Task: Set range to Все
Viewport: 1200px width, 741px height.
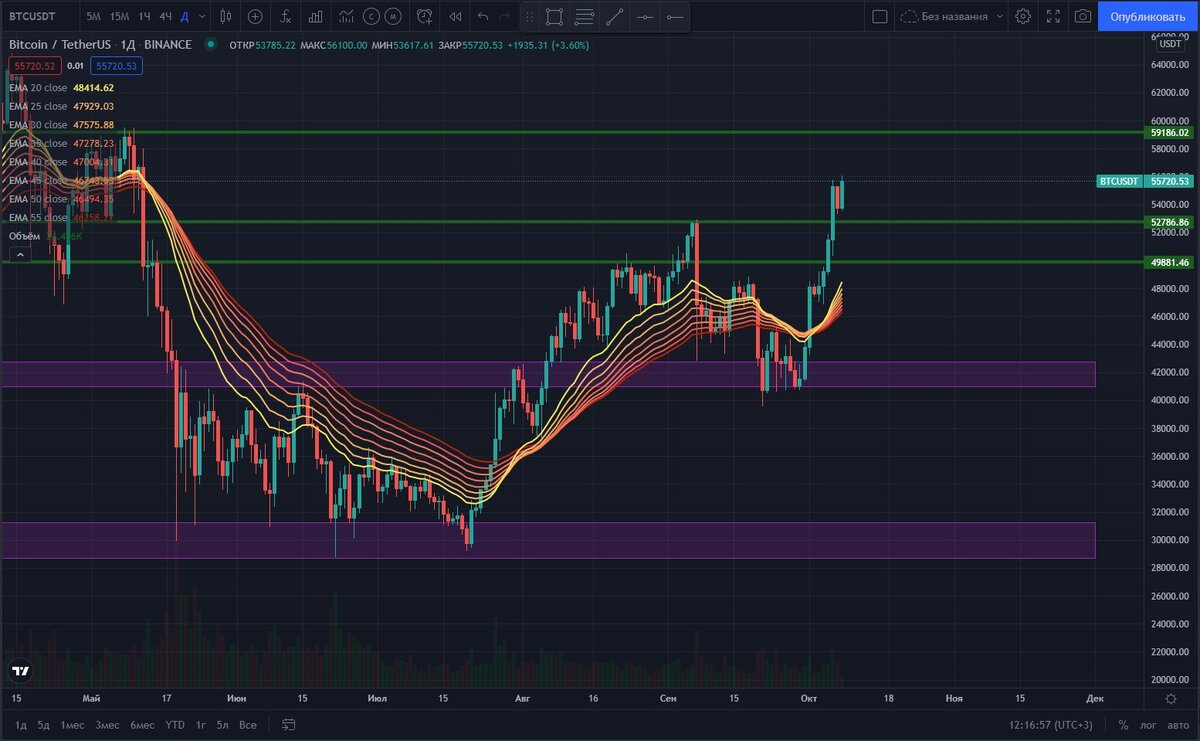Action: (x=248, y=724)
